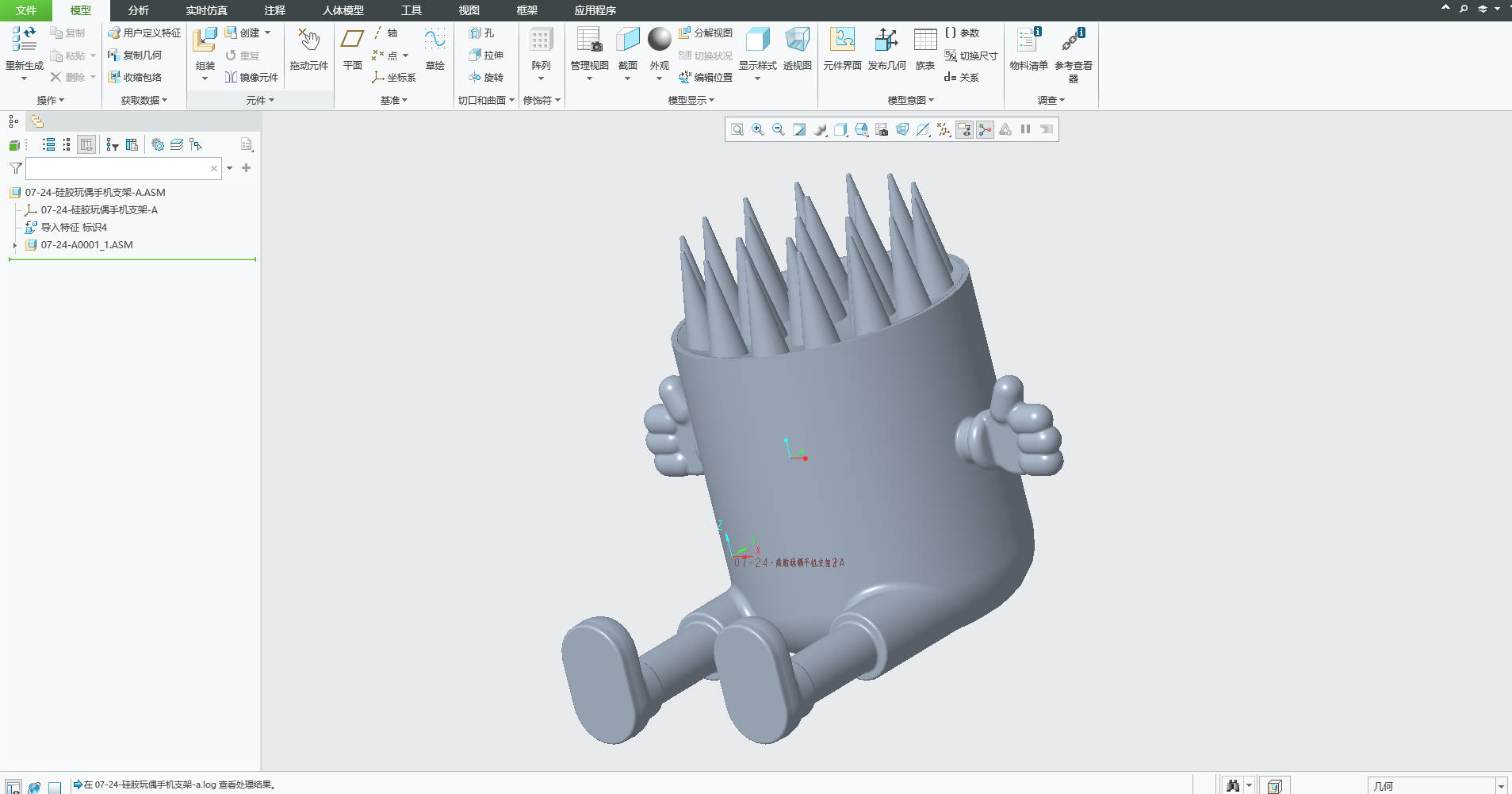Expand the 获取数据 group
The width and height of the screenshot is (1512, 794).
(144, 100)
